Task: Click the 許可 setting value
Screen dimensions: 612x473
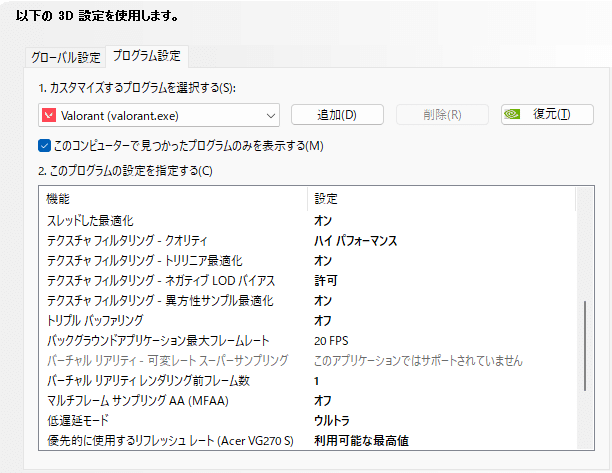Action: (326, 281)
